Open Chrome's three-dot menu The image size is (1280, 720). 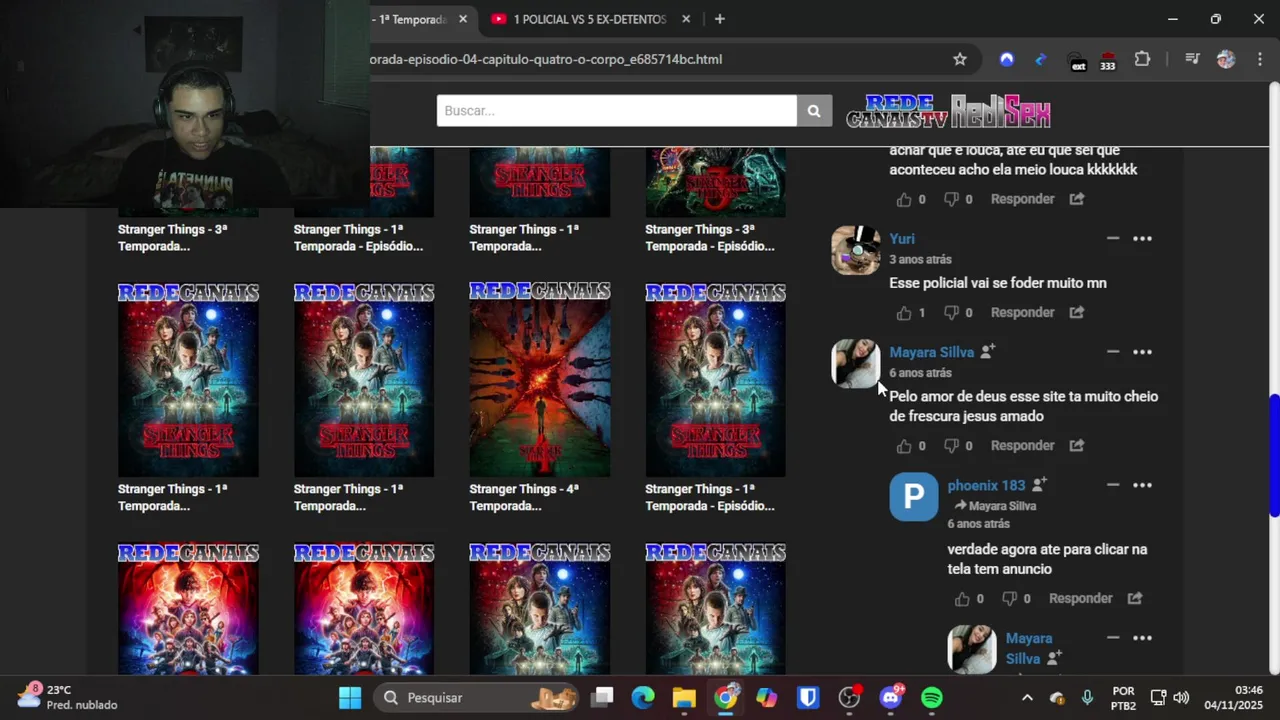coord(1258,59)
